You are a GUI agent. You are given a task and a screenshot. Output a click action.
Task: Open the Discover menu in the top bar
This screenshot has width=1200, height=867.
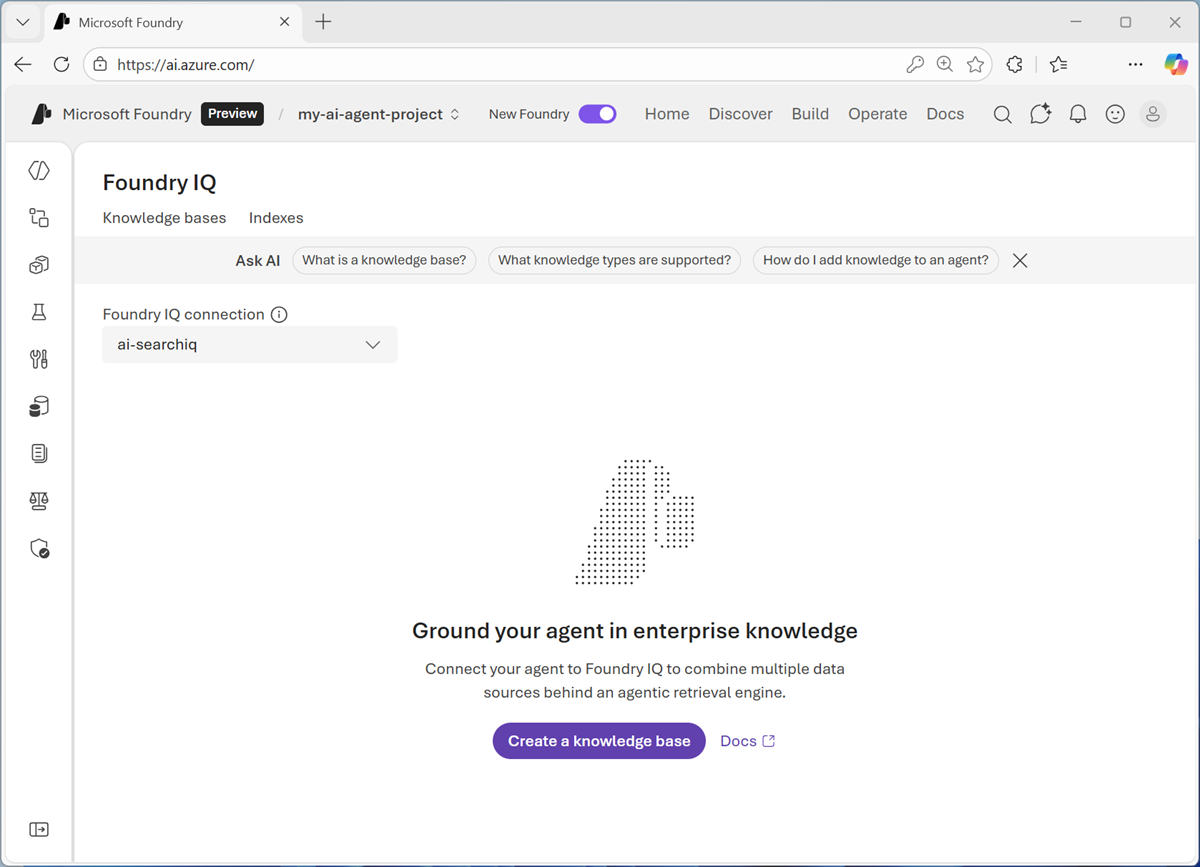pyautogui.click(x=740, y=114)
